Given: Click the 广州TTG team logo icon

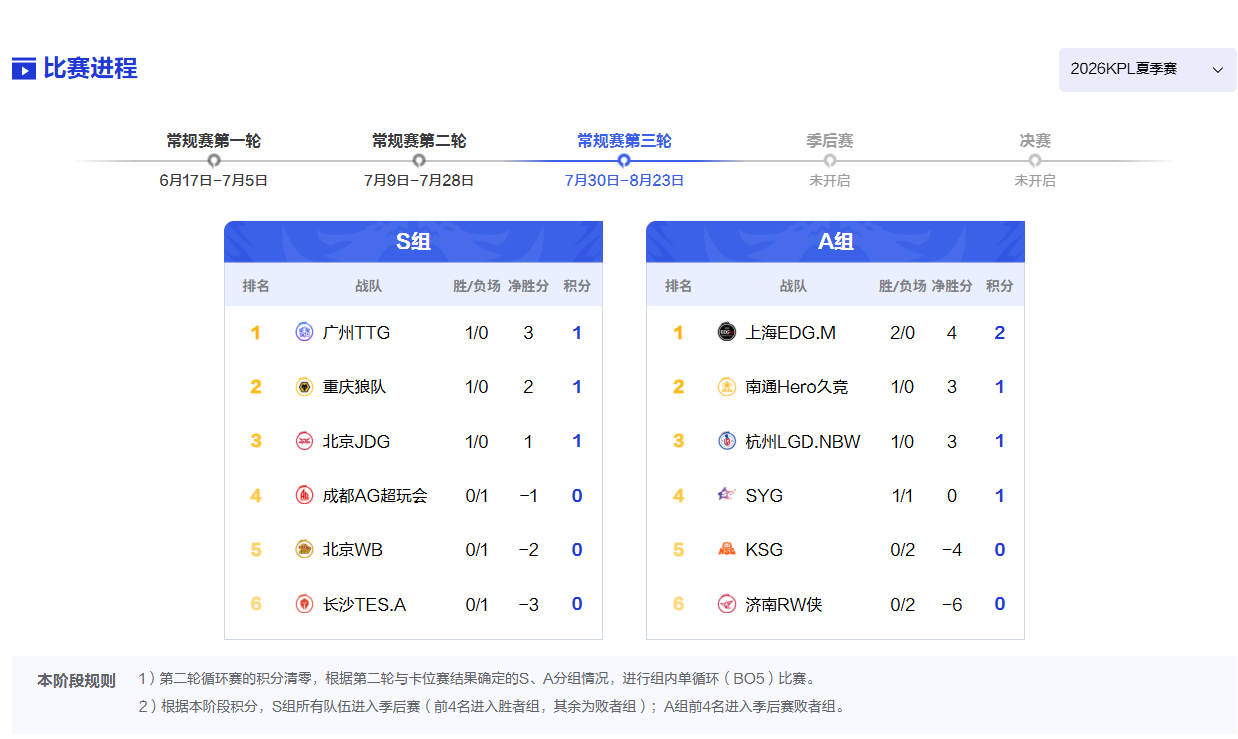Looking at the screenshot, I should click(x=305, y=332).
